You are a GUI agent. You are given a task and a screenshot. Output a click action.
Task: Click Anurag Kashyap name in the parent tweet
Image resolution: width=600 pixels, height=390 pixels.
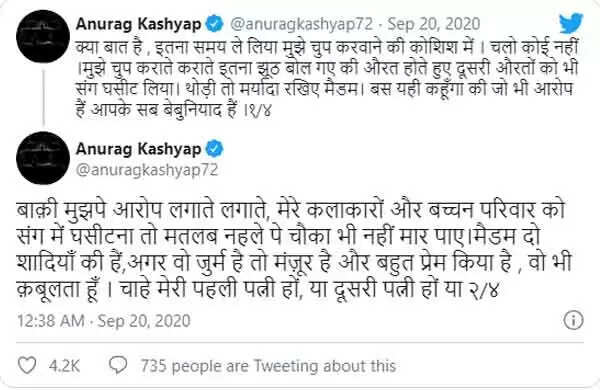138,24
